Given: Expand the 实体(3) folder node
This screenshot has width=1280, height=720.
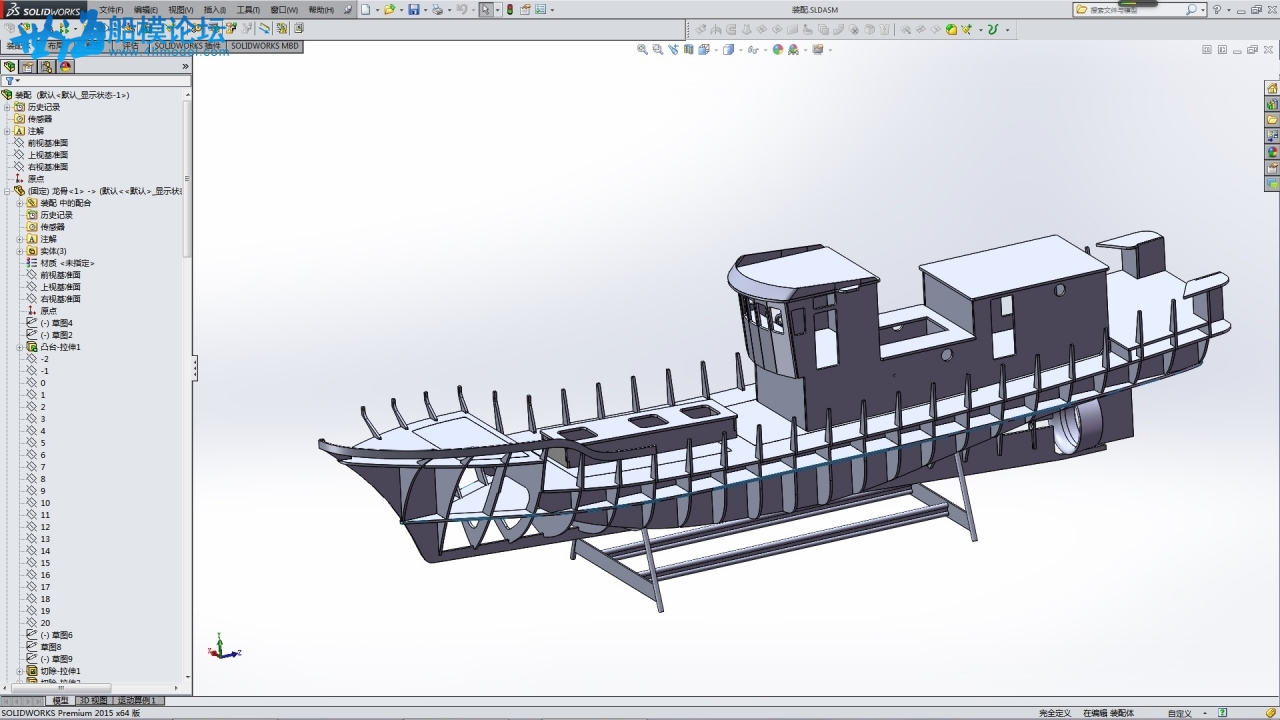Looking at the screenshot, I should 20,251.
